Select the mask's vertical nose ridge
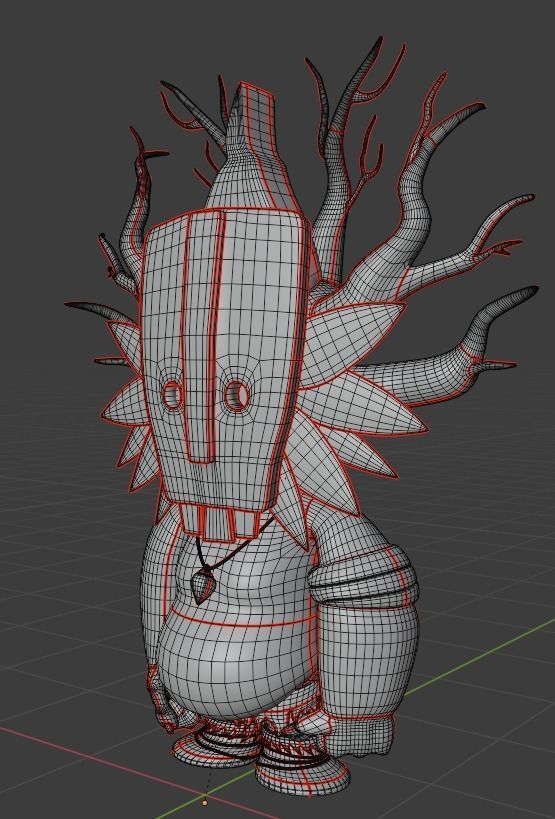This screenshot has width=555, height=819. click(205, 337)
